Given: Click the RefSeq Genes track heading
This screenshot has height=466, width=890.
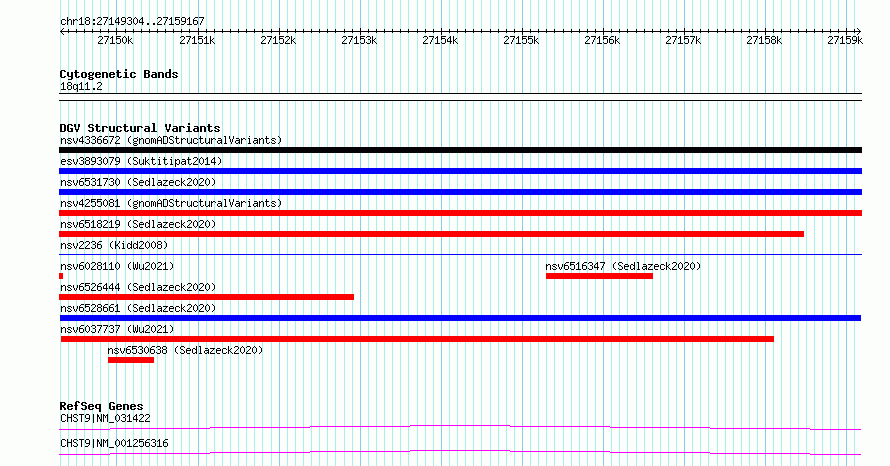Looking at the screenshot, I should pos(101,406).
